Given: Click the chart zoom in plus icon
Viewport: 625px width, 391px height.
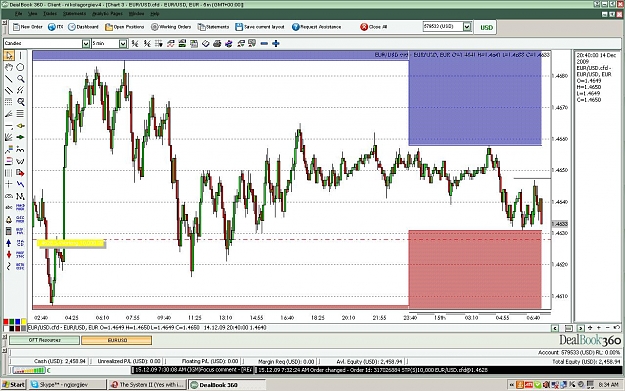Looking at the screenshot, I should [x=275, y=43].
